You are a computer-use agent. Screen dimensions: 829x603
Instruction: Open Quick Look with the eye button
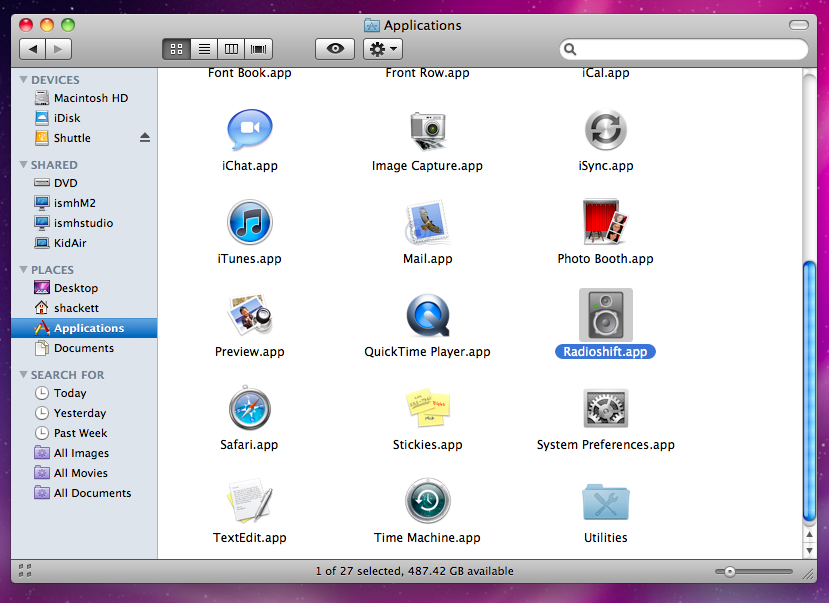(335, 49)
